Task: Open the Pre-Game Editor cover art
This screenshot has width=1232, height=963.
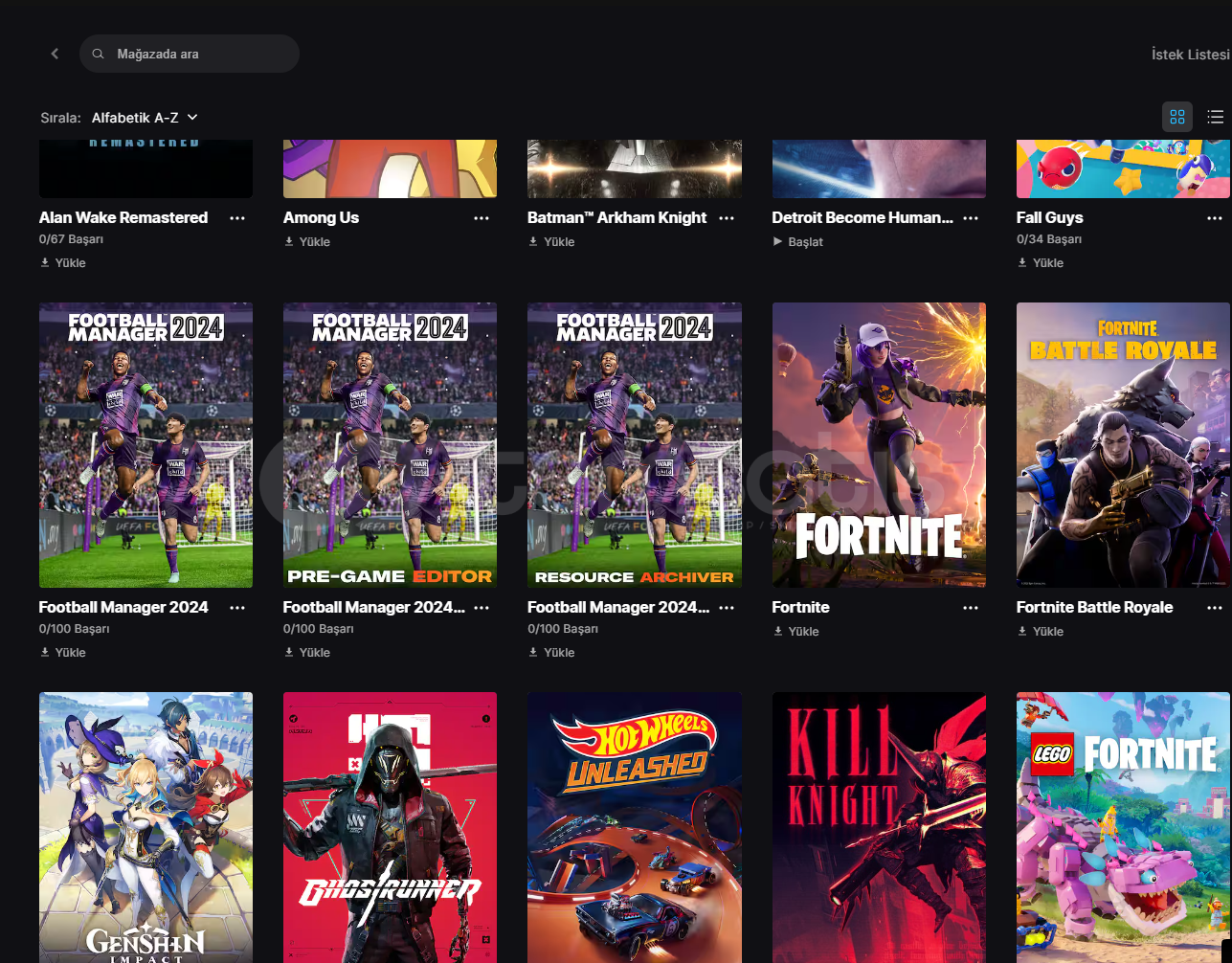Action: click(391, 445)
